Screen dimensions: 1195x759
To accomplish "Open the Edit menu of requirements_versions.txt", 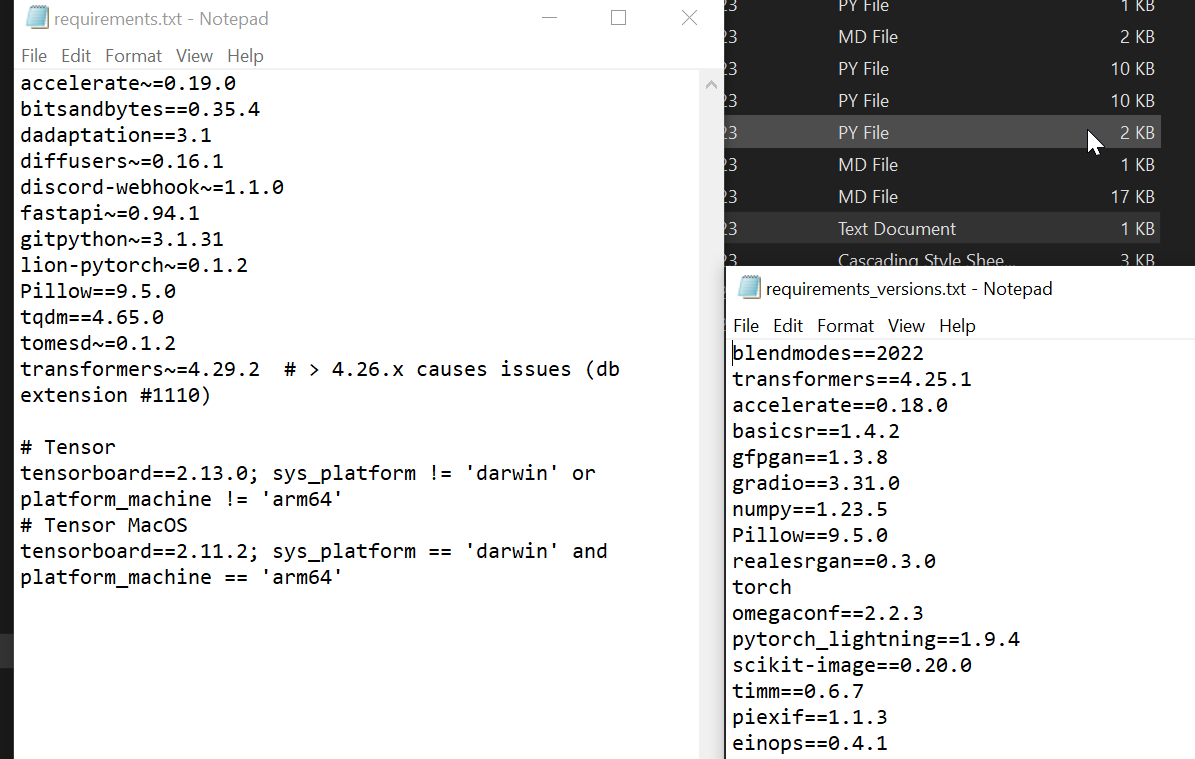I will coord(787,325).
